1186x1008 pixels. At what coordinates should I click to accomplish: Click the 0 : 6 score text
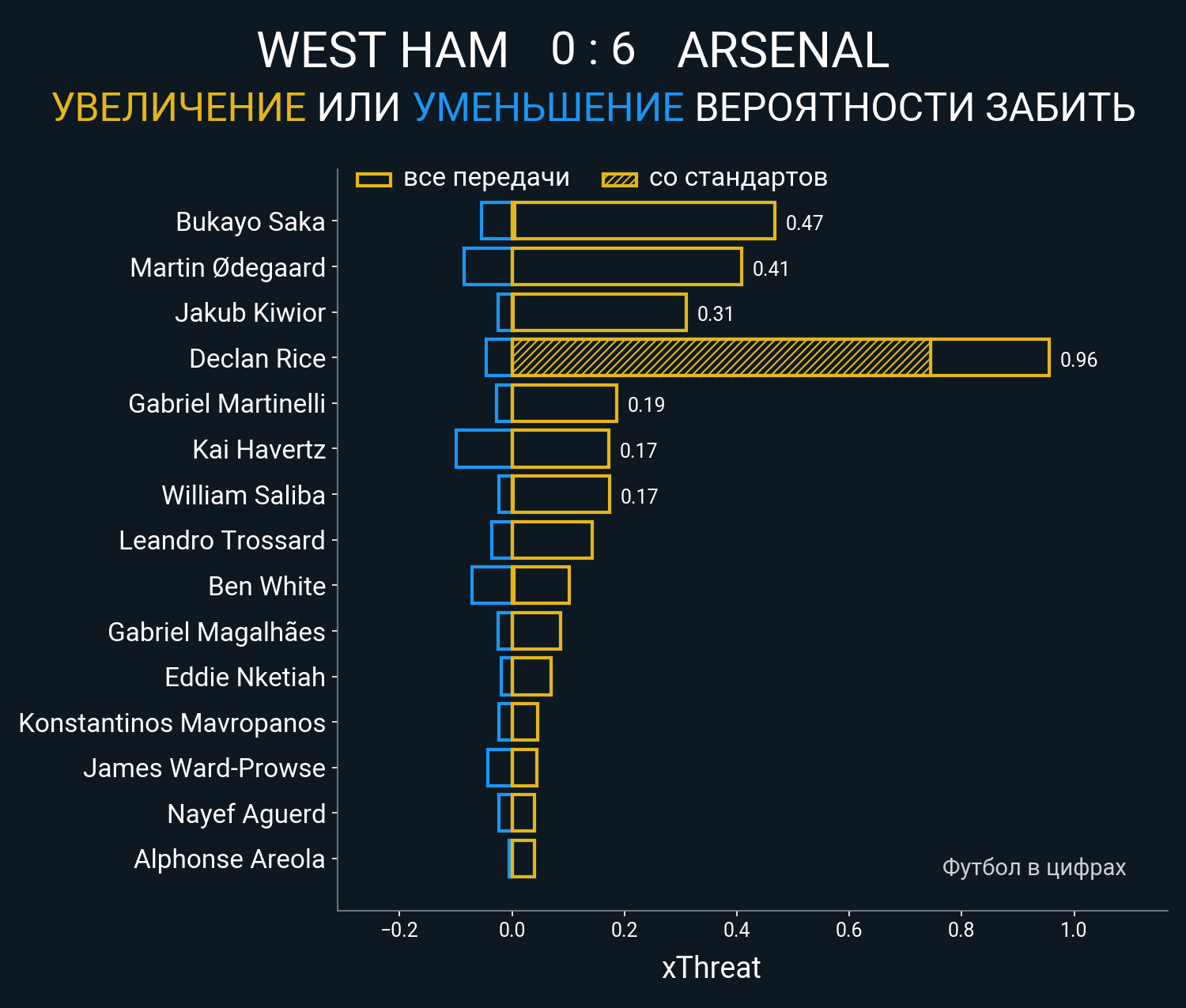tap(593, 49)
